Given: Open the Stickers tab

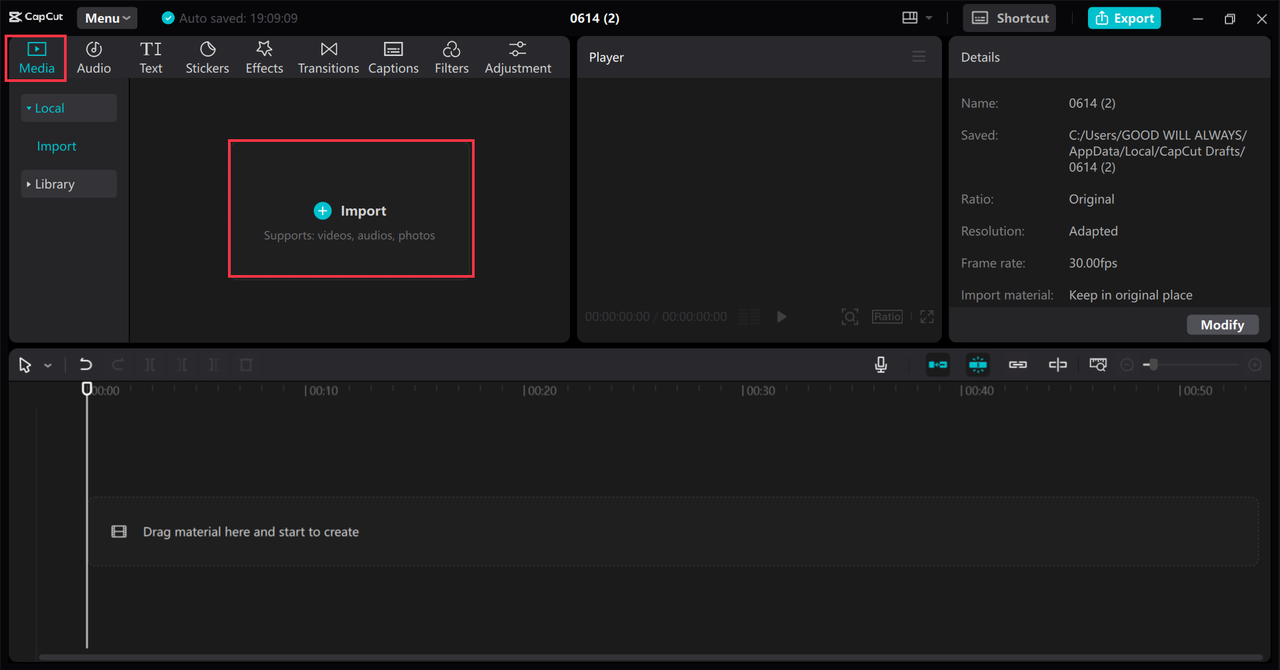Looking at the screenshot, I should 207,58.
